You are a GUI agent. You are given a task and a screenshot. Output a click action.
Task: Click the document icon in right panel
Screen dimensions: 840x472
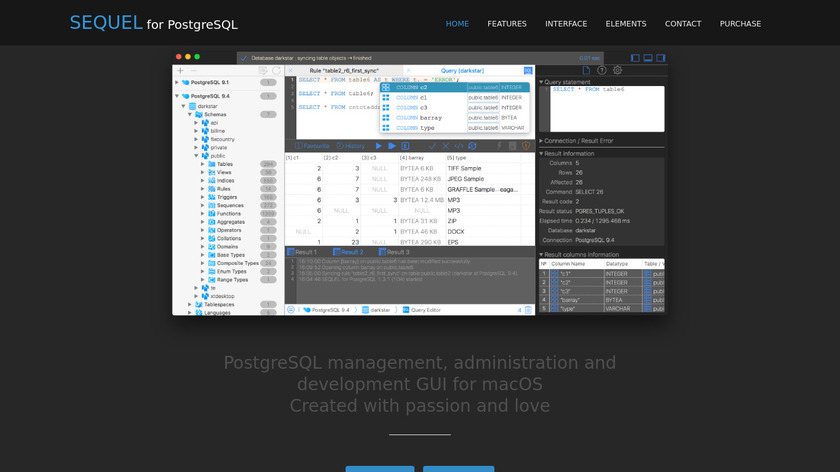(x=586, y=70)
